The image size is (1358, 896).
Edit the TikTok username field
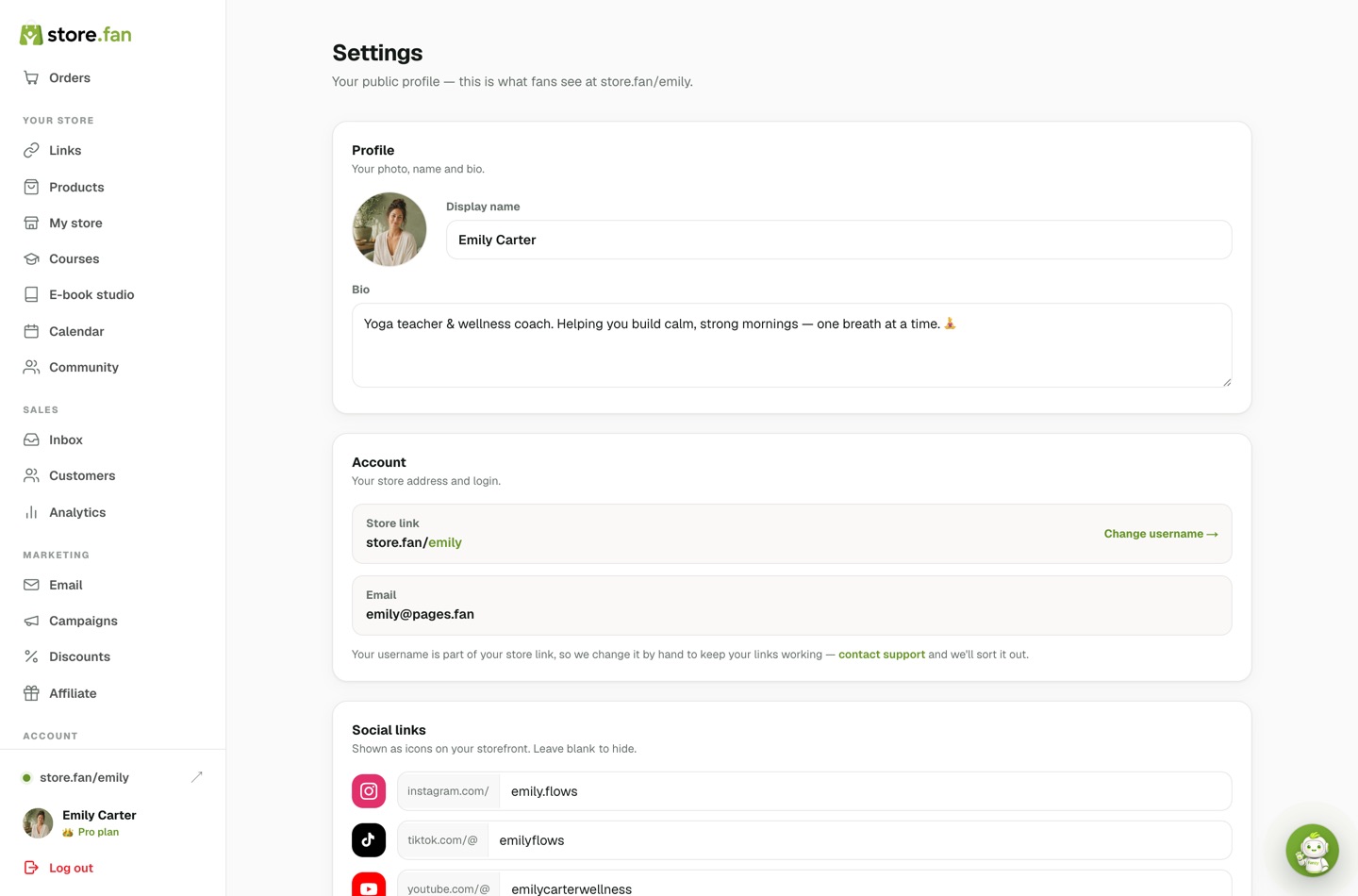point(859,839)
